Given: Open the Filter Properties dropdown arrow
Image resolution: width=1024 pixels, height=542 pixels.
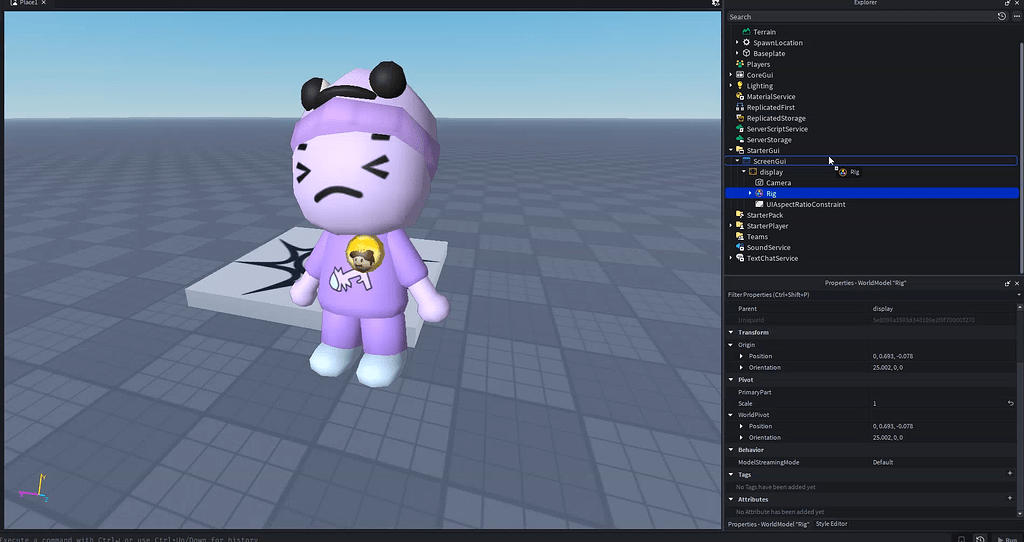Looking at the screenshot, I should coord(1018,295).
